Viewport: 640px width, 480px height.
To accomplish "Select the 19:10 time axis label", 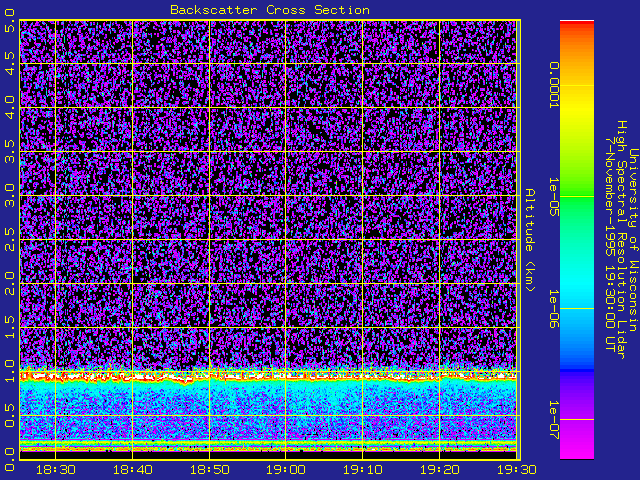I will pyautogui.click(x=362, y=470).
